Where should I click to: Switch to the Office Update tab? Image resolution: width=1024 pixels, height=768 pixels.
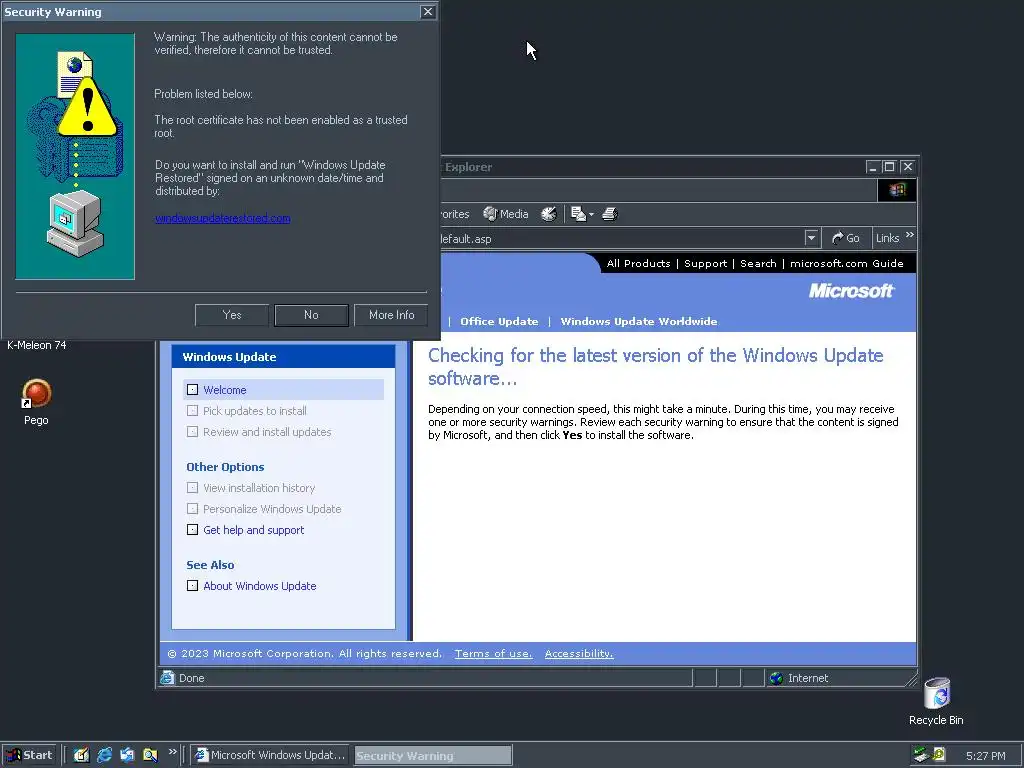[499, 321]
